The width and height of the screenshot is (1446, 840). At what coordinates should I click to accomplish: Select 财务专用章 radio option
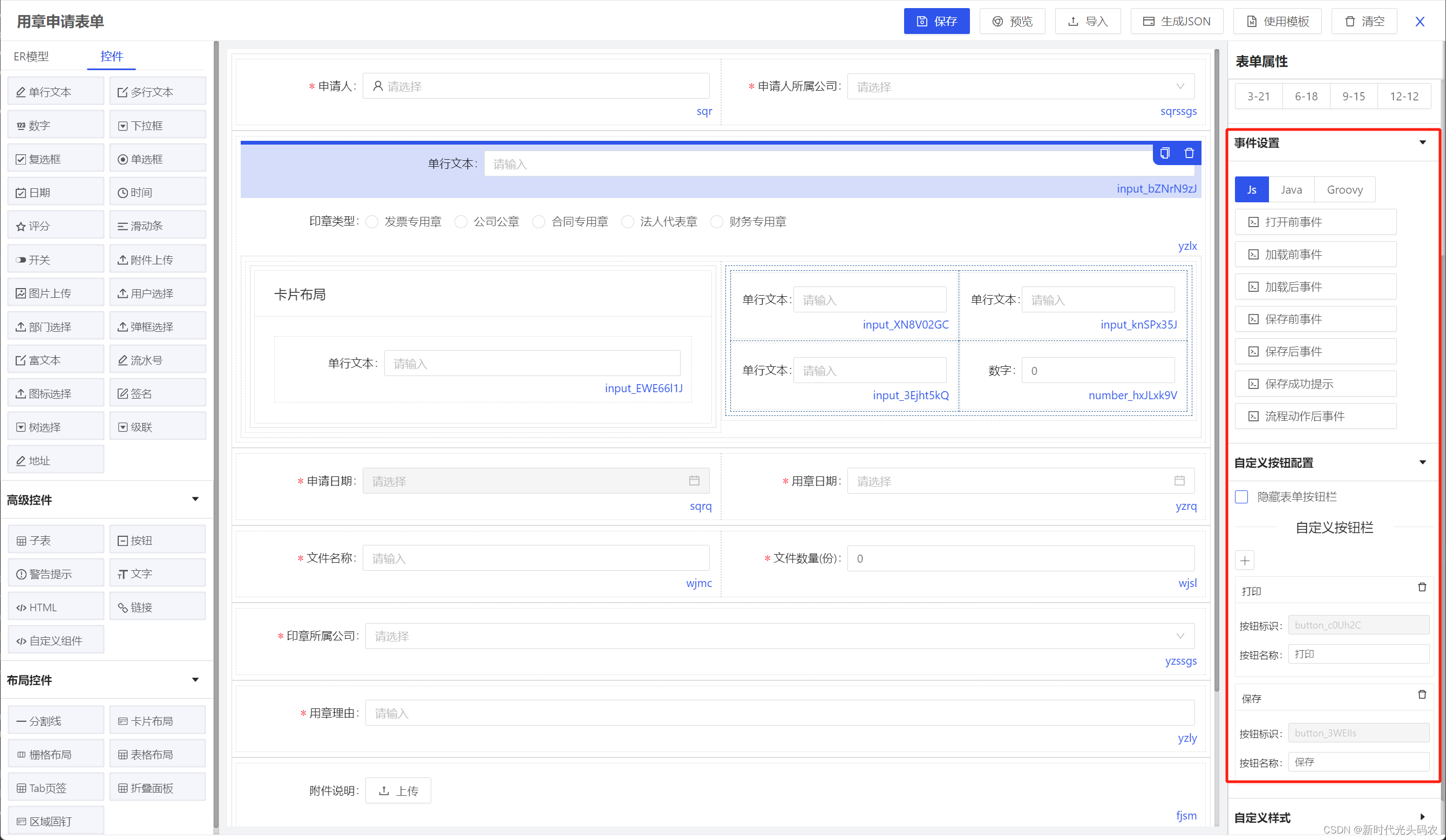(716, 222)
